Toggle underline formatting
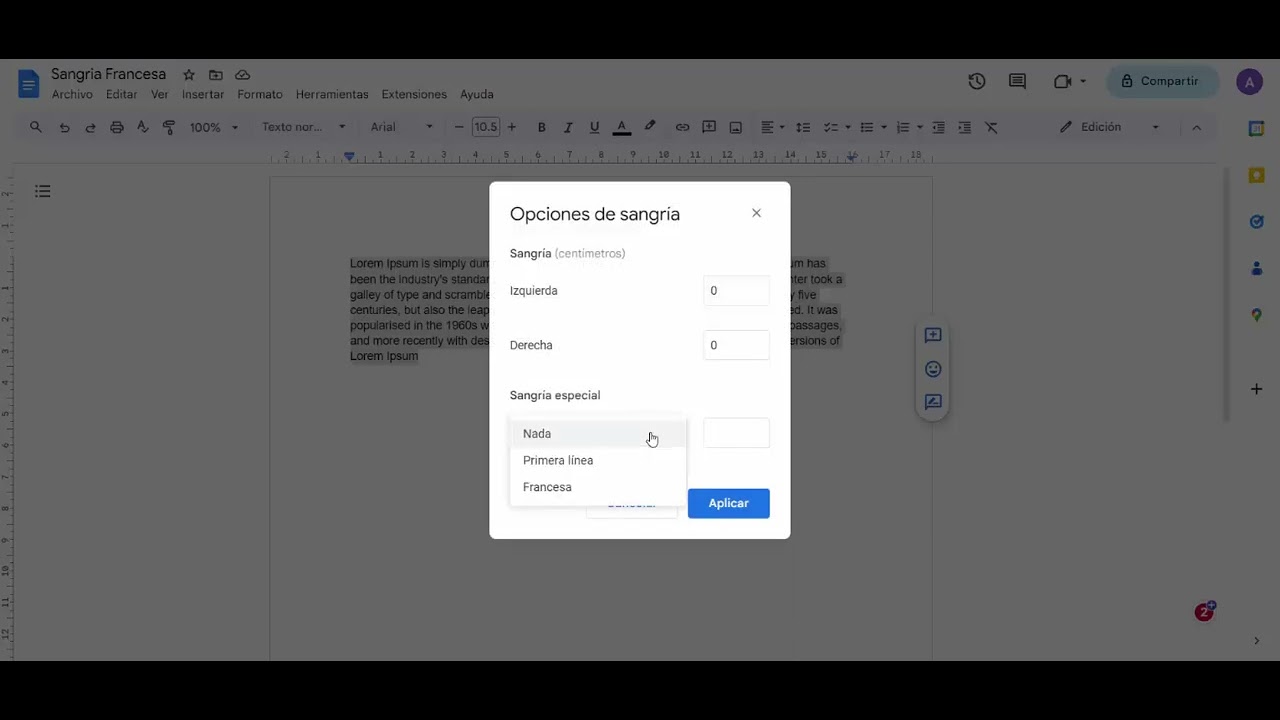The image size is (1280, 720). (x=594, y=127)
